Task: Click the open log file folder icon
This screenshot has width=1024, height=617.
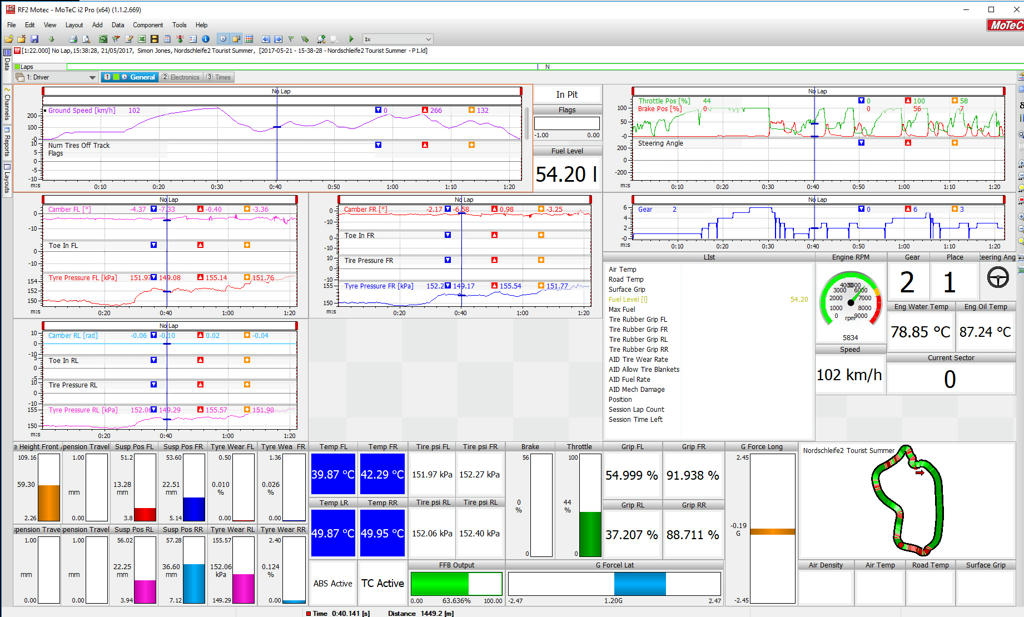Action: (x=8, y=39)
